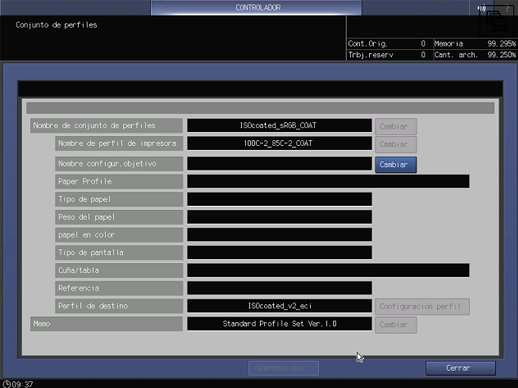Click the Referencia label
518x388 pixels.
click(119, 288)
